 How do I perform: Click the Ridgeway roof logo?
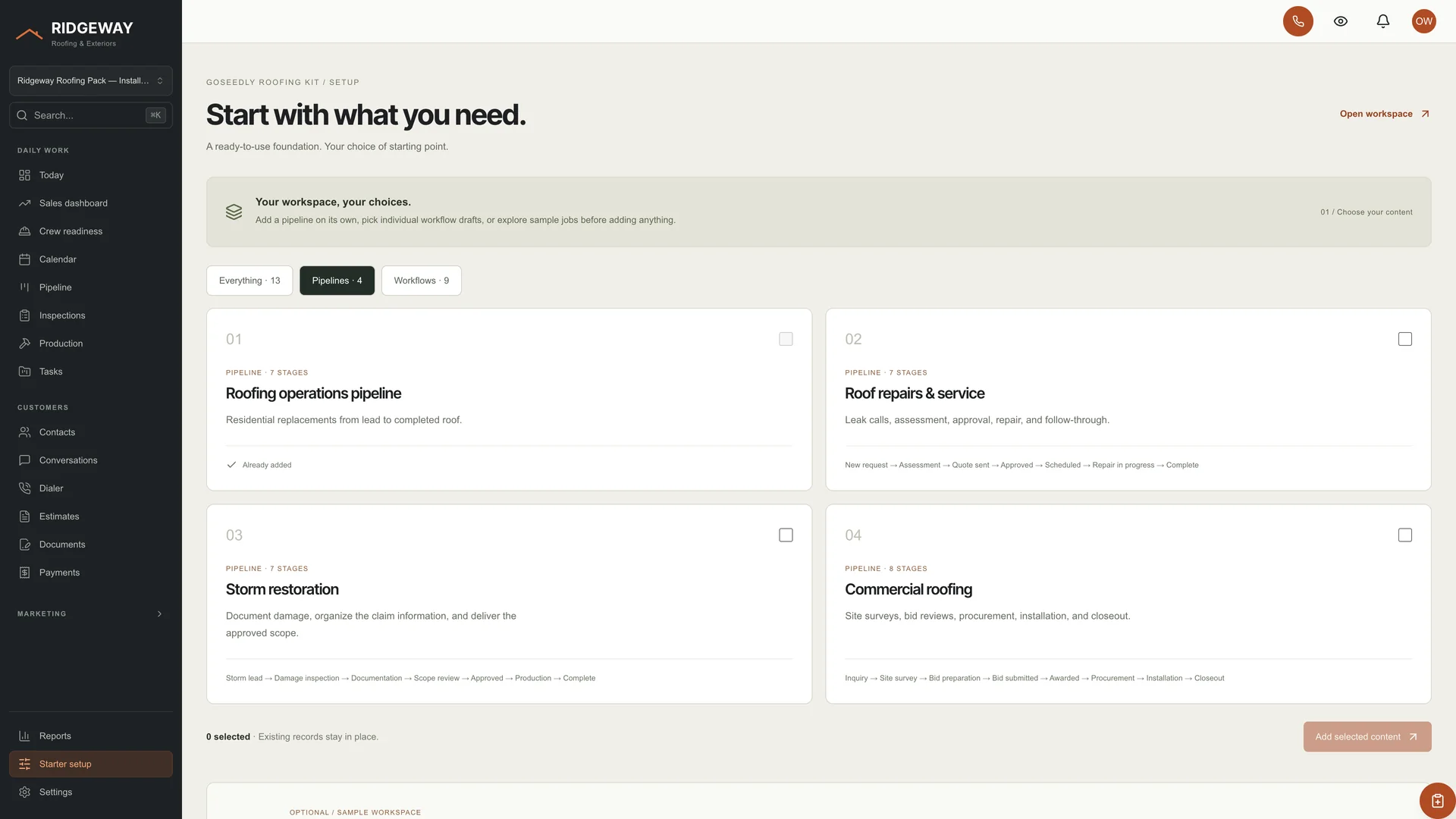(29, 34)
